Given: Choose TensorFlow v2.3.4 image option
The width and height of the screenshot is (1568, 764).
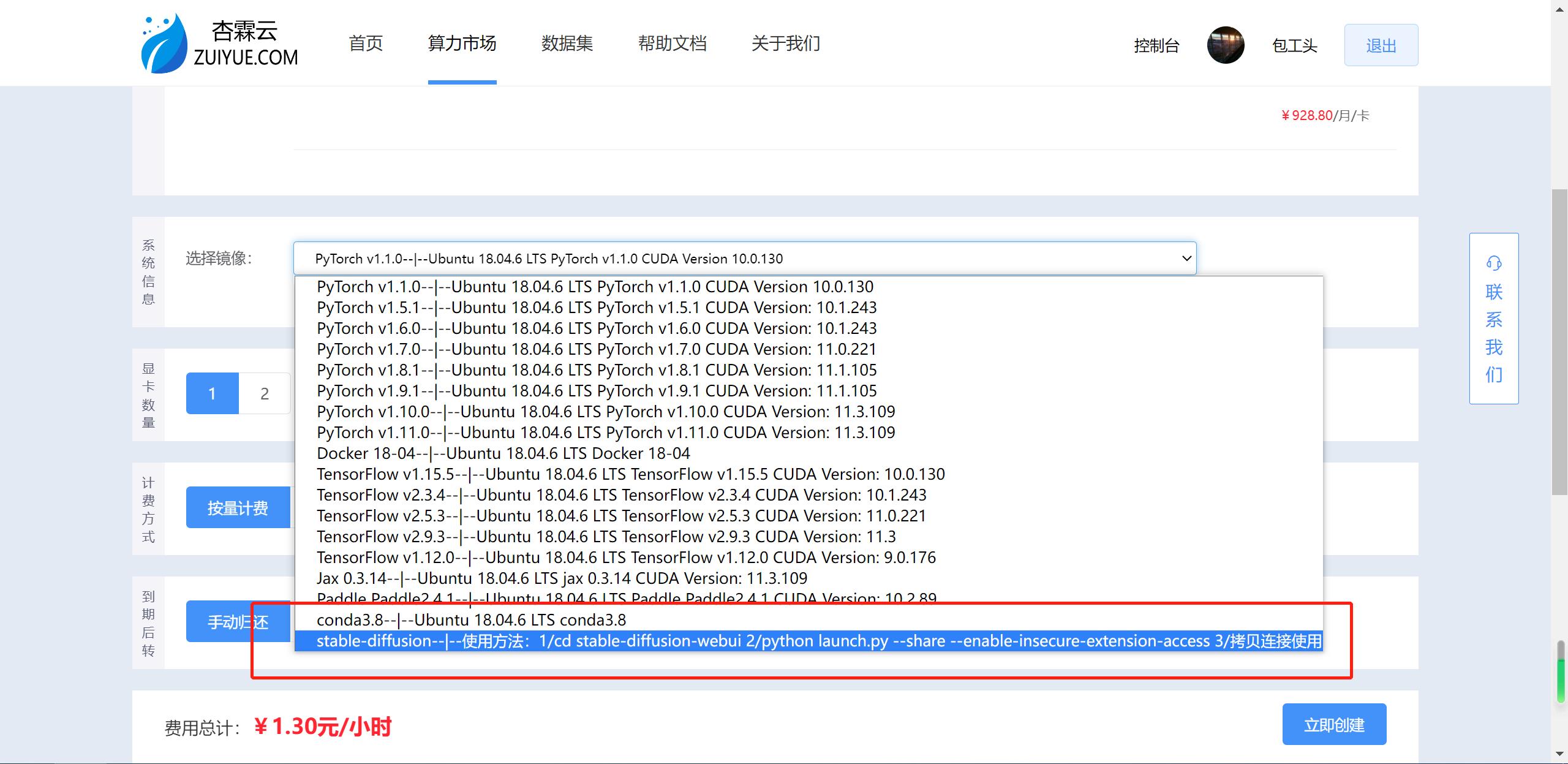Looking at the screenshot, I should click(809, 495).
